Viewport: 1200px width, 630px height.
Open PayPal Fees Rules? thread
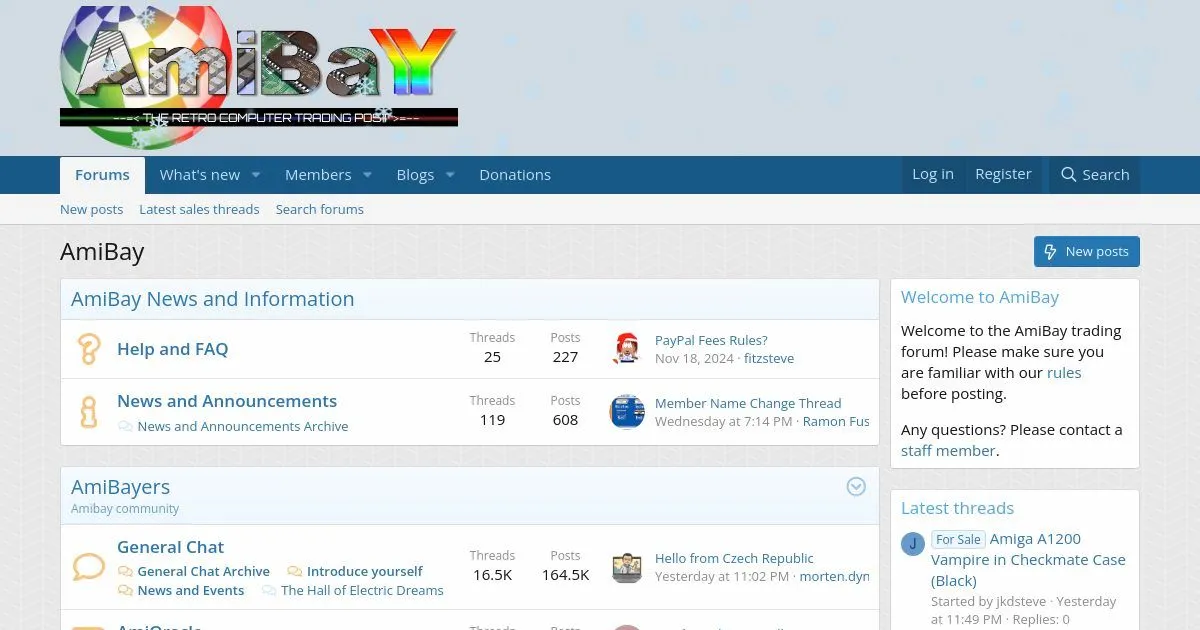(x=711, y=340)
